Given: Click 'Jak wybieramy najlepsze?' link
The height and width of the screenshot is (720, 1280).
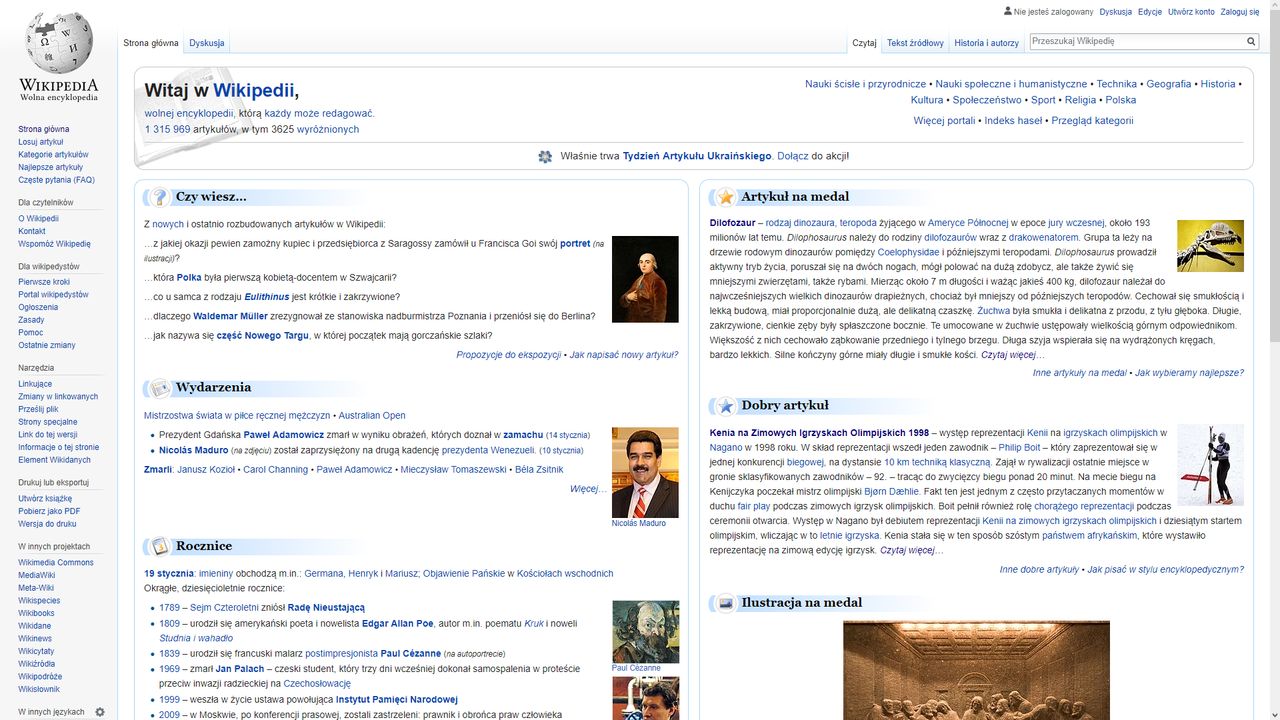Looking at the screenshot, I should pos(1189,373).
